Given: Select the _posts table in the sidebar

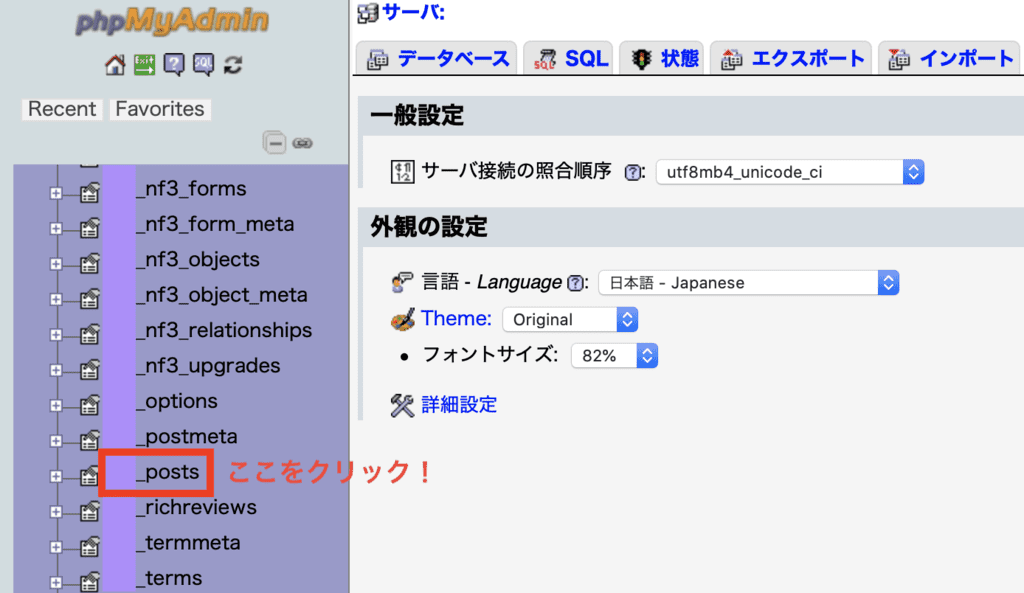Looking at the screenshot, I should pyautogui.click(x=168, y=472).
